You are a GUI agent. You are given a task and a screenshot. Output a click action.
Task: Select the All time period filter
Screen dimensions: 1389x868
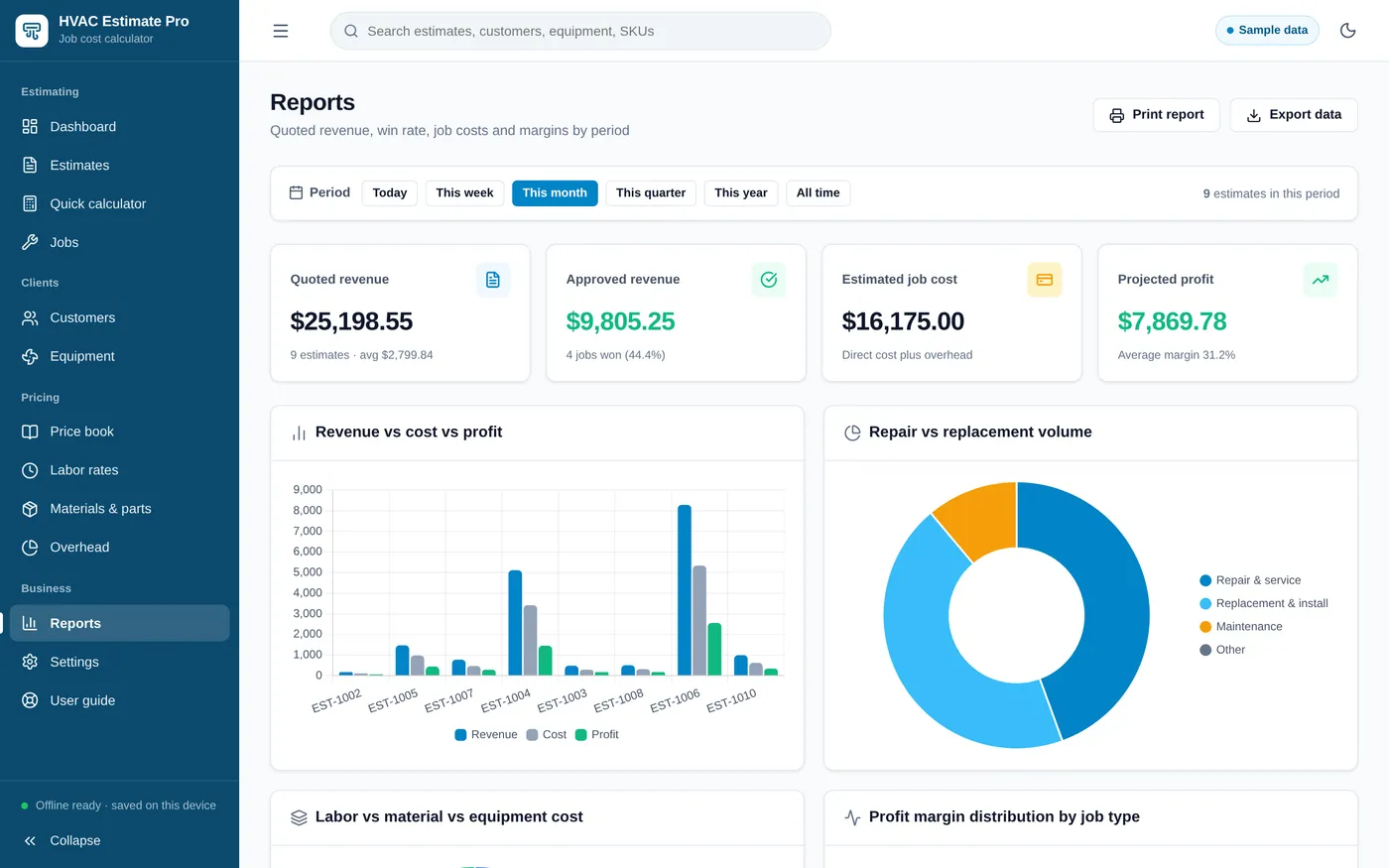tap(819, 193)
